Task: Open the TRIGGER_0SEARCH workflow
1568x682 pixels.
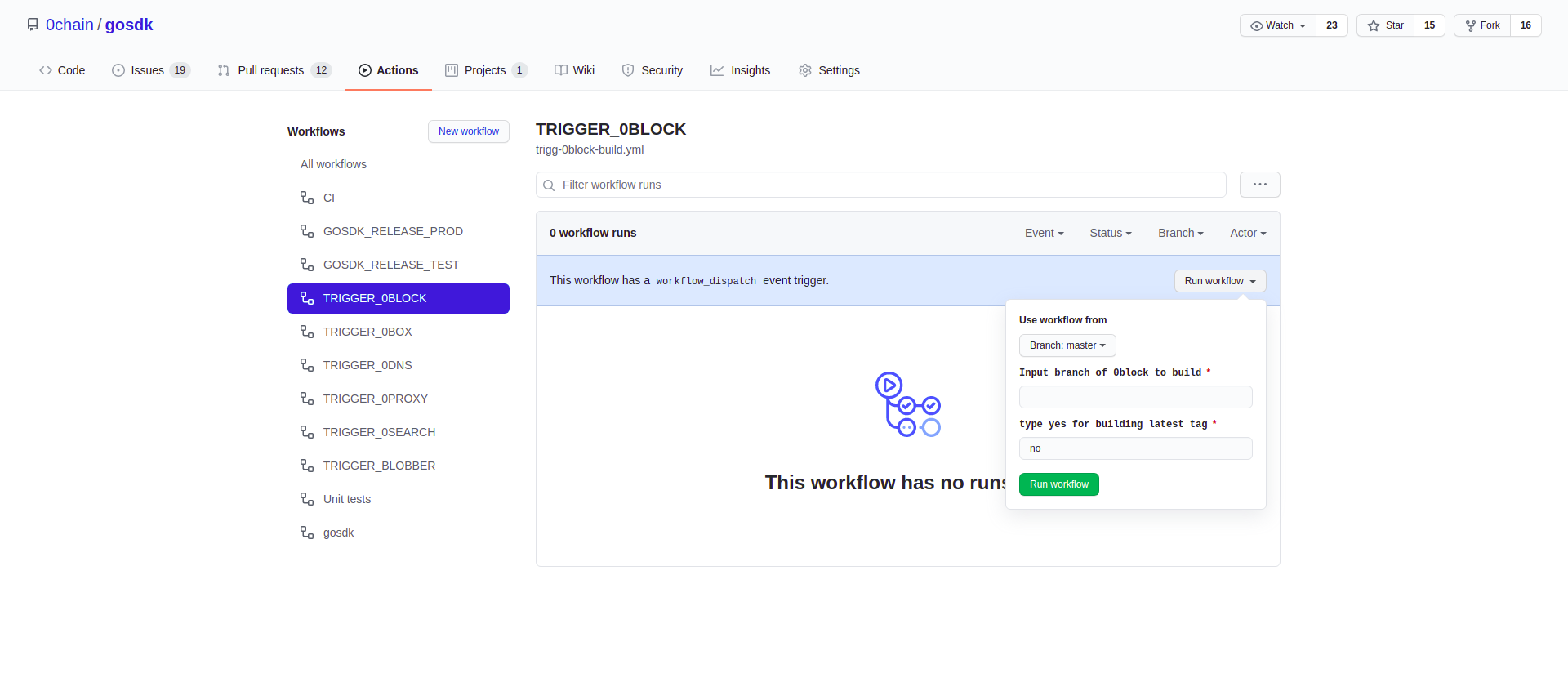Action: 399,432
